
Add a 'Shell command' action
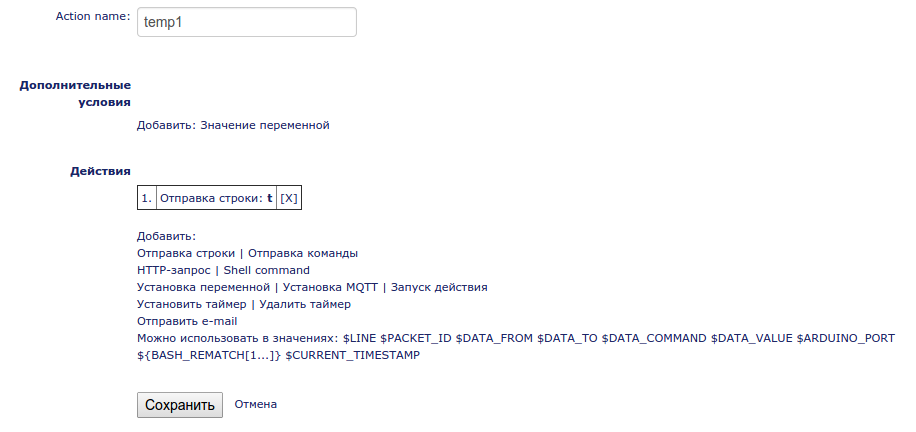click(266, 270)
